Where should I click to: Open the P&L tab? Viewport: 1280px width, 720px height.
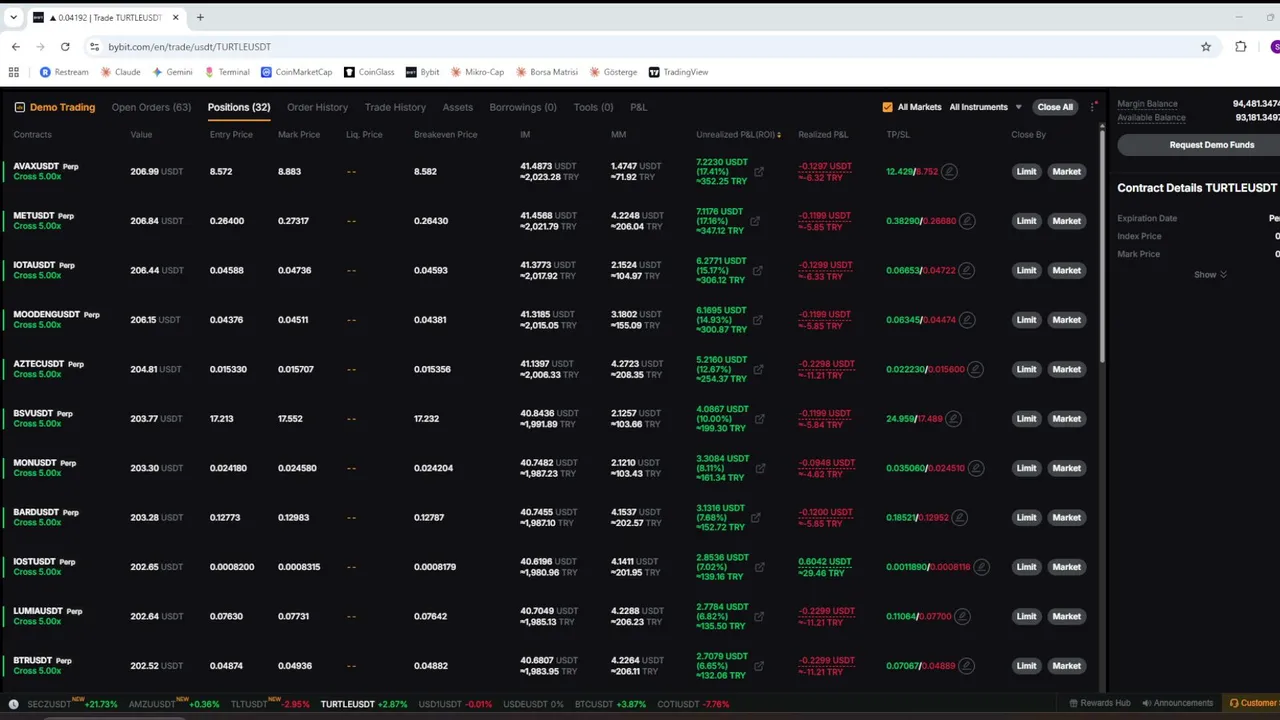tap(638, 107)
